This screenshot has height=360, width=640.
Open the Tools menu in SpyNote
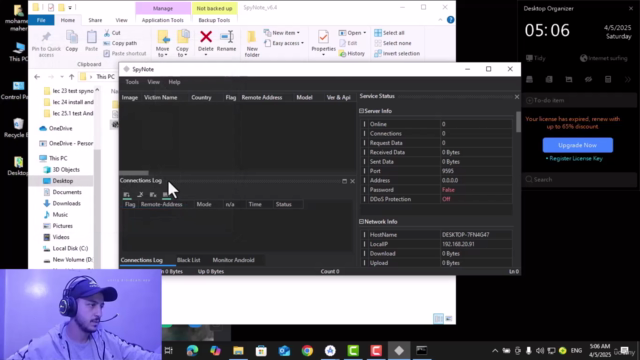point(132,82)
